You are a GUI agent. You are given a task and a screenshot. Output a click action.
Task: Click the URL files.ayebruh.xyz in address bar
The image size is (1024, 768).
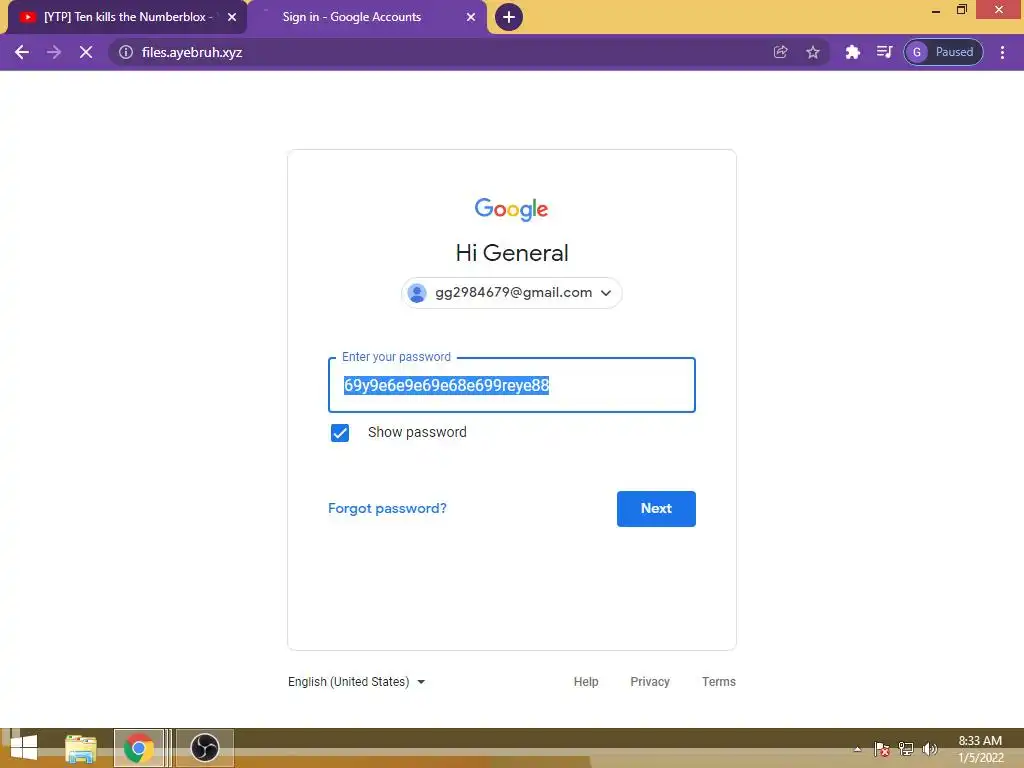(x=192, y=52)
